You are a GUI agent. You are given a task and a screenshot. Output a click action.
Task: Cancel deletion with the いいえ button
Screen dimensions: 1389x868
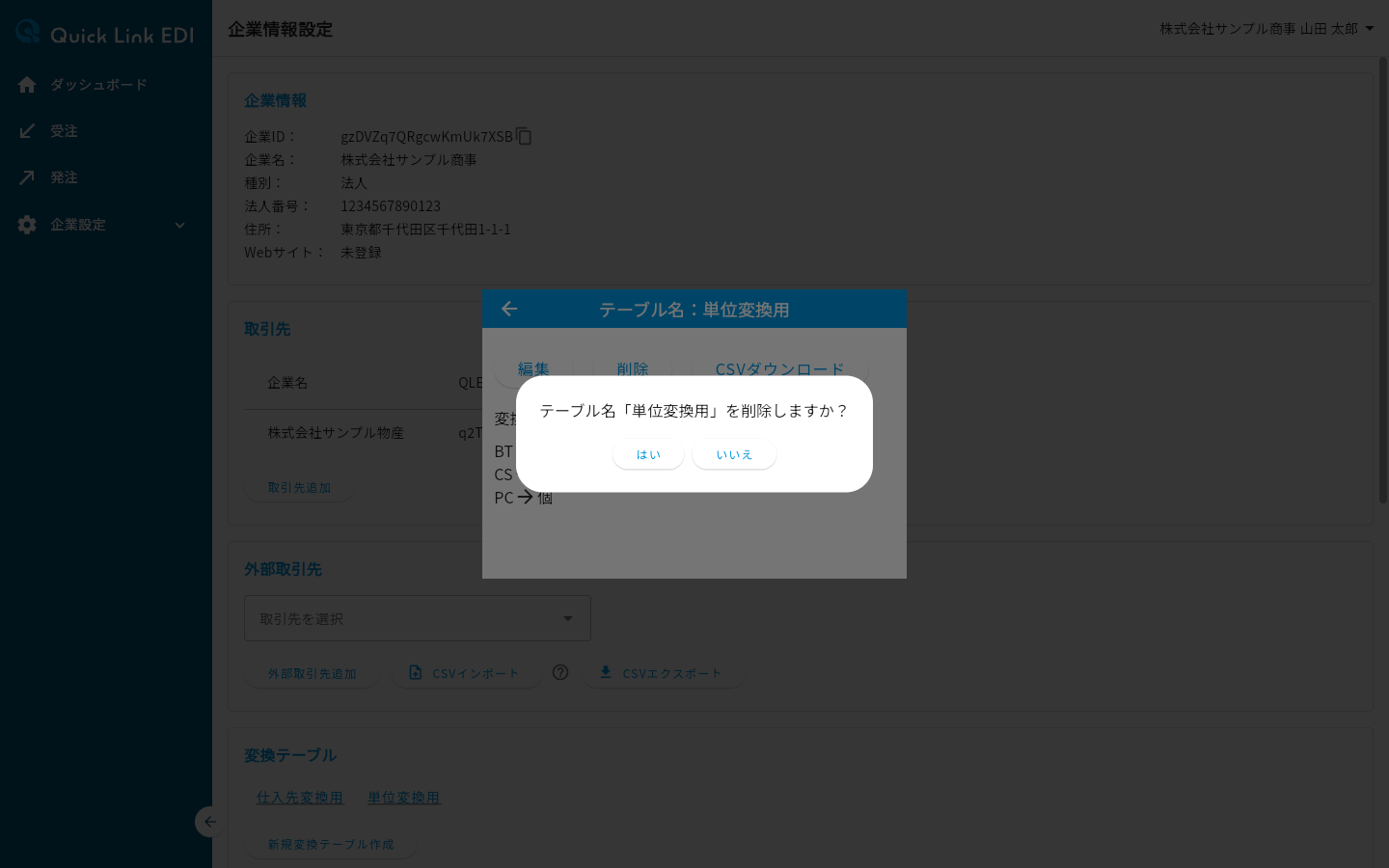(x=734, y=454)
